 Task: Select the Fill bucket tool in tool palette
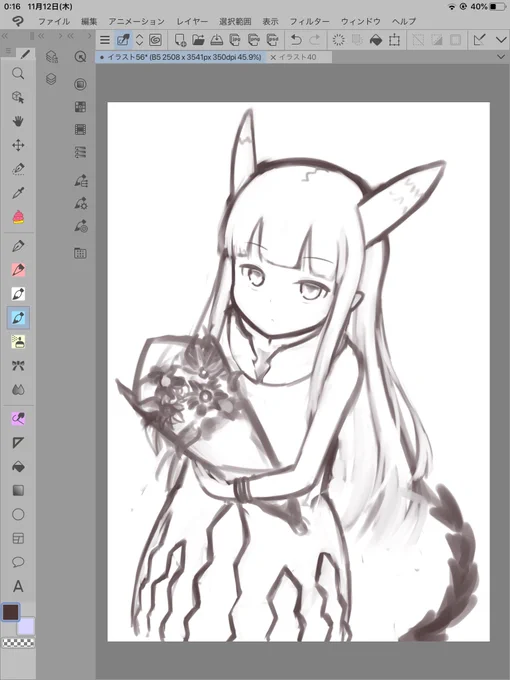[18, 467]
